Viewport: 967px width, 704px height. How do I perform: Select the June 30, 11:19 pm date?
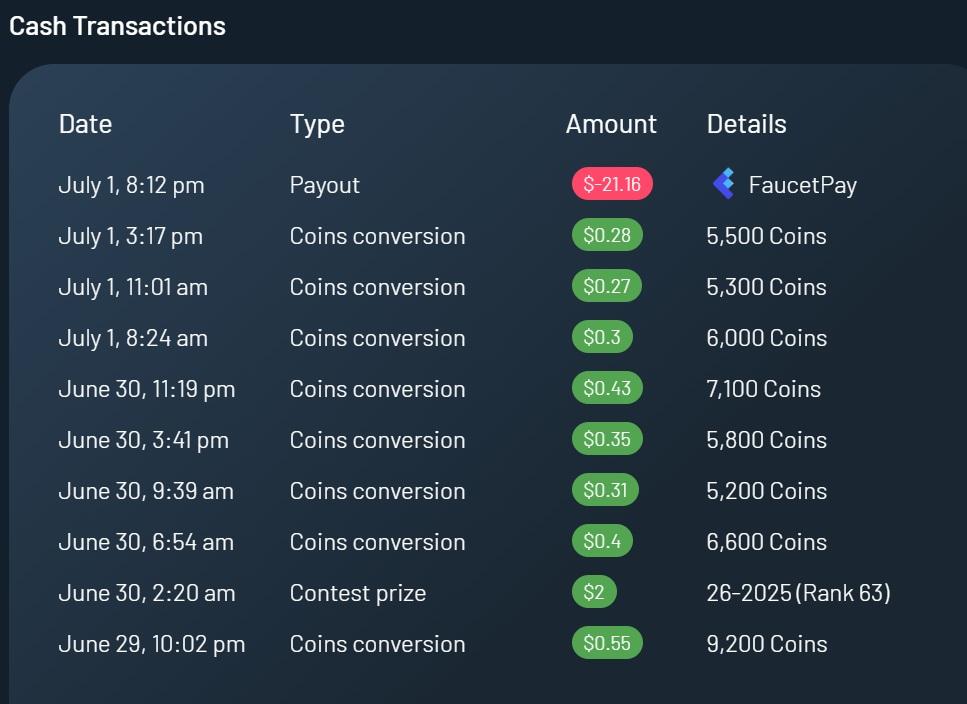tap(147, 390)
